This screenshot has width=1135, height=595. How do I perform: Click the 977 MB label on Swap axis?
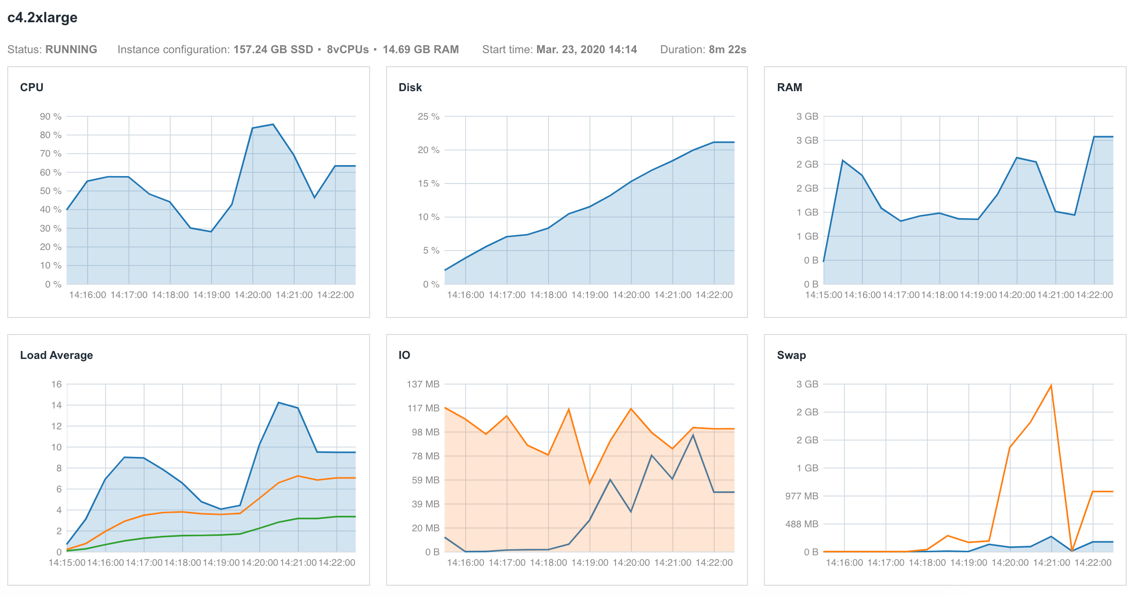click(x=801, y=497)
